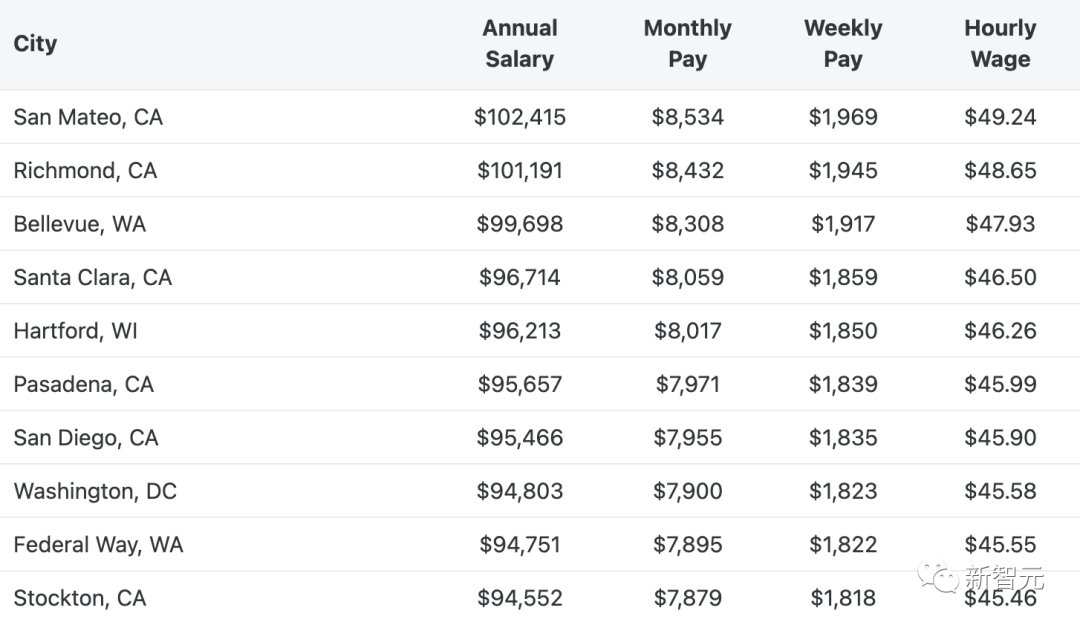Click the 新智元 watermark text
Viewport: 1080px width, 625px height.
(1004, 578)
